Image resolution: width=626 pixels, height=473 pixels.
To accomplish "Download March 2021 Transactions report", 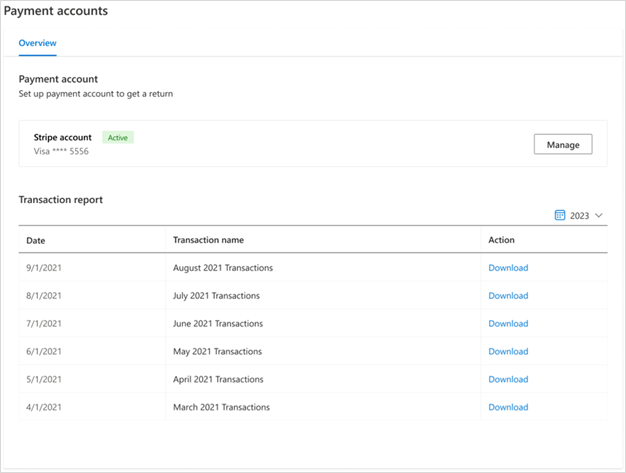I will coord(508,408).
